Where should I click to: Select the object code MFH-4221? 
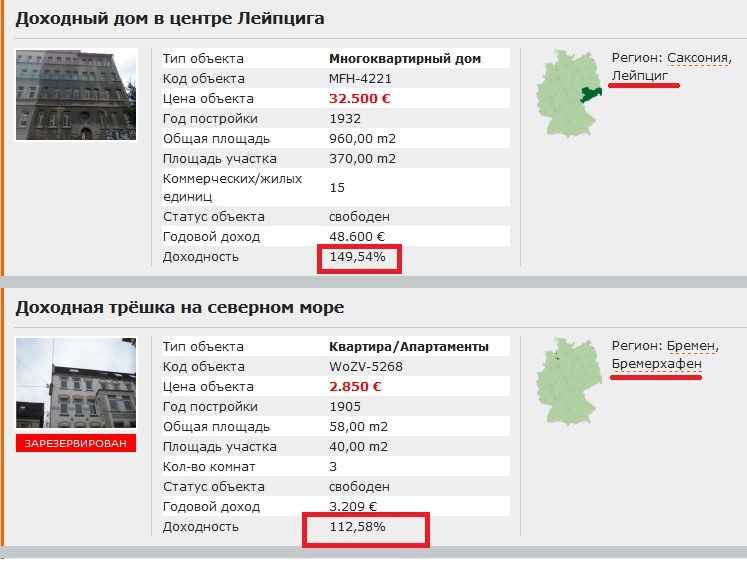point(356,79)
